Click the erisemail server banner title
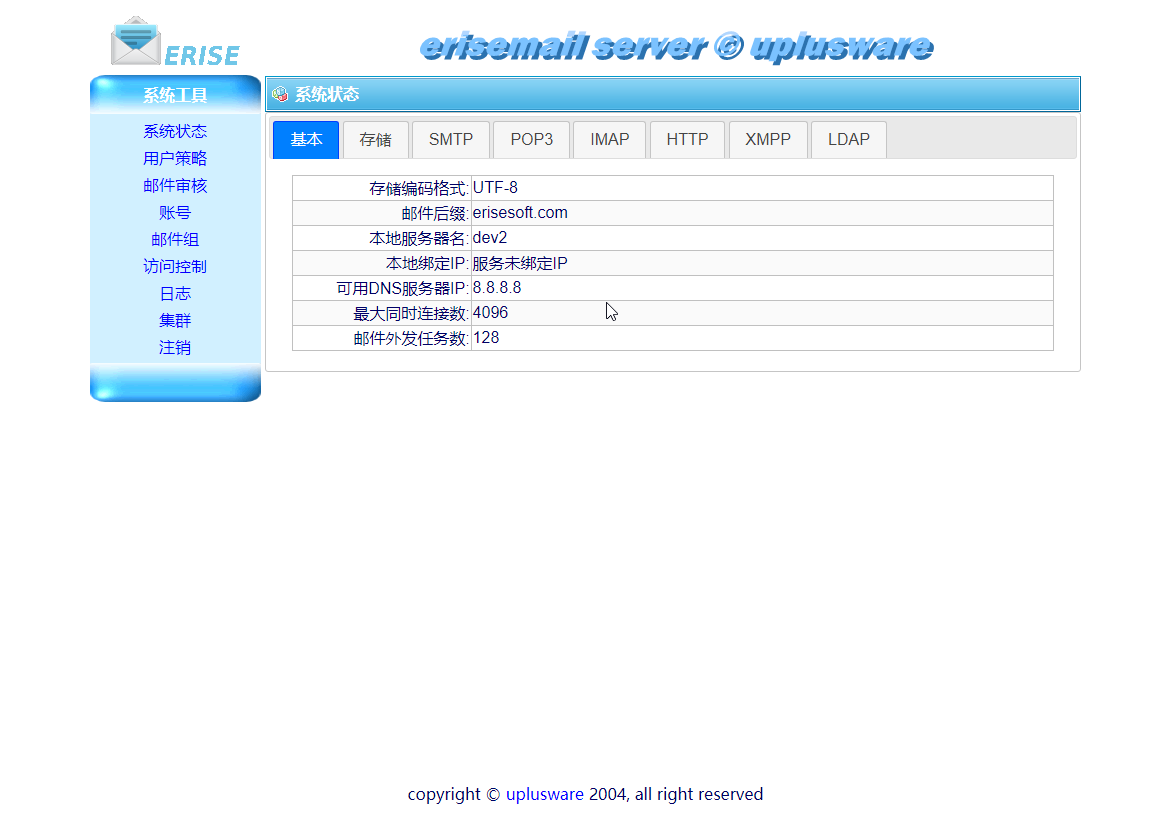 [676, 46]
